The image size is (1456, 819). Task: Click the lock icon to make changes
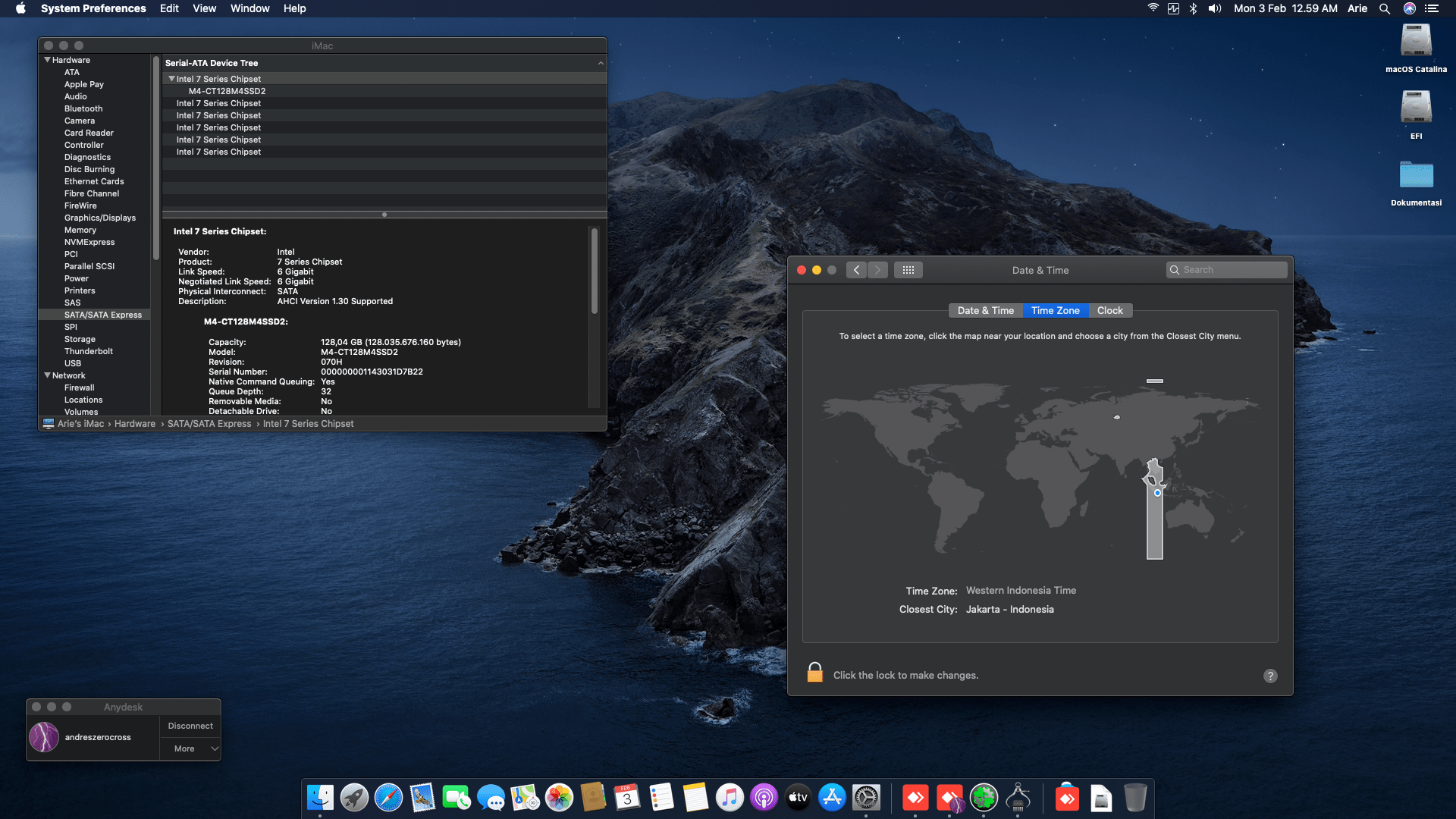point(814,673)
